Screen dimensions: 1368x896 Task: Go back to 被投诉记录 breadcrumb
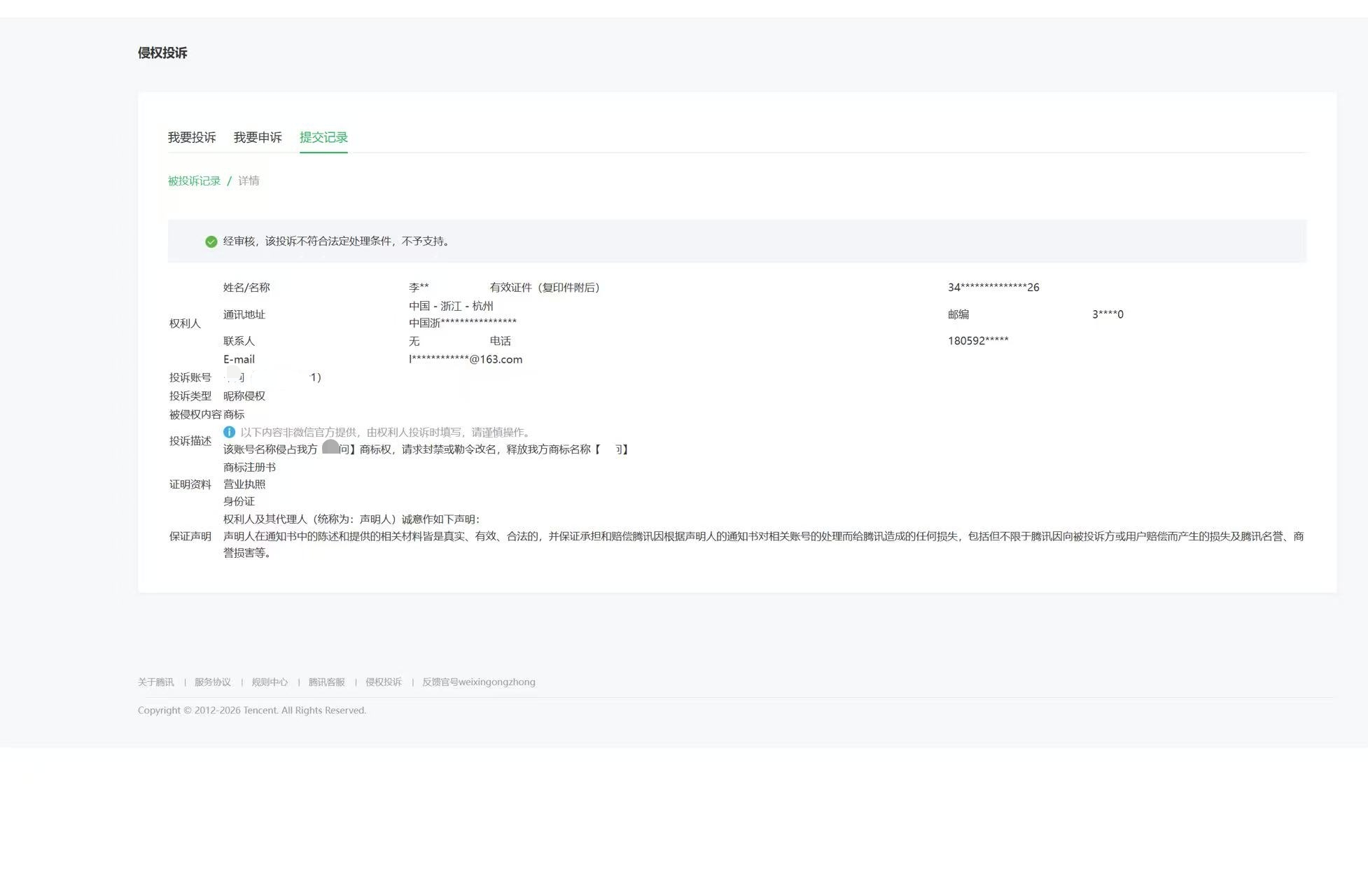(194, 181)
